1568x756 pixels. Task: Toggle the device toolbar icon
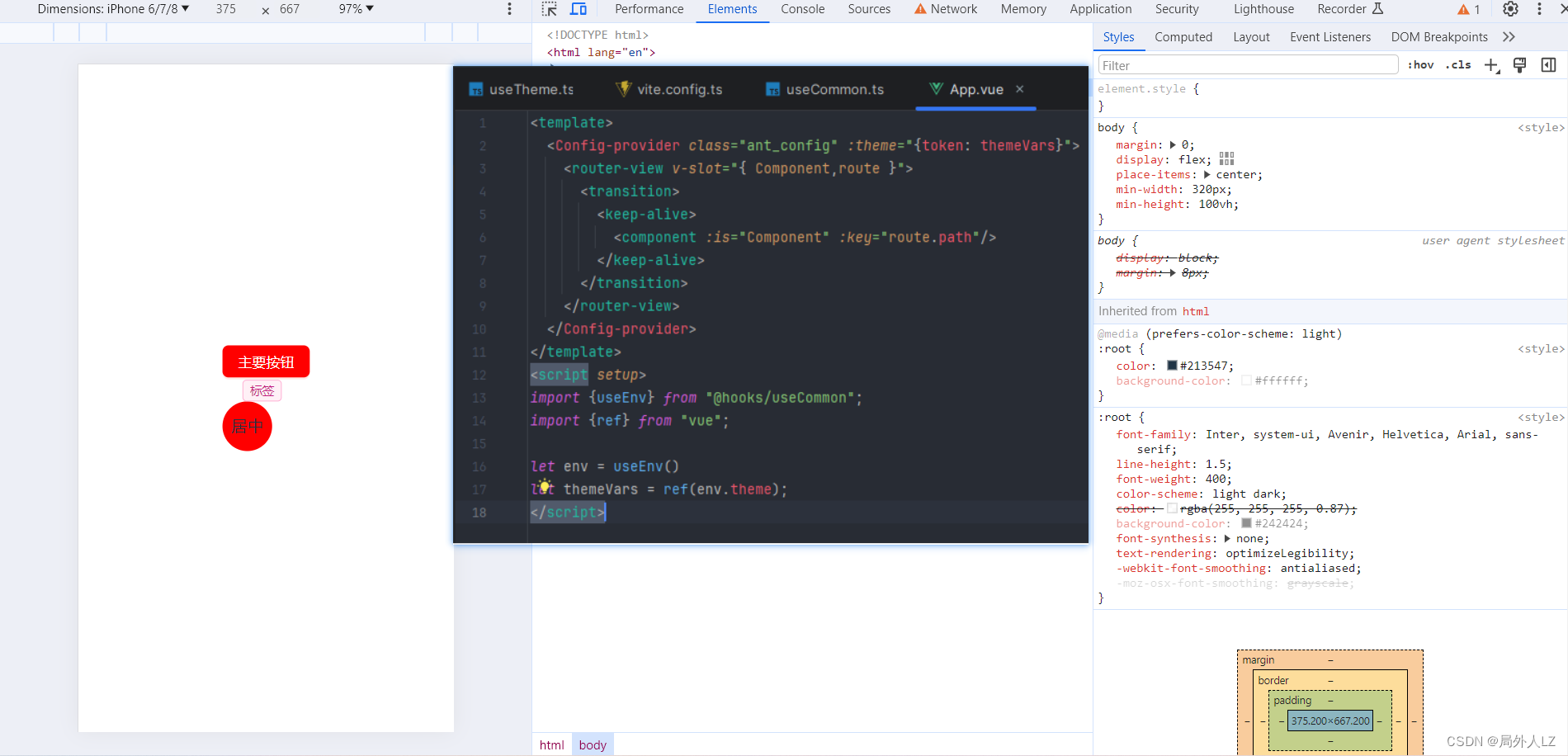tap(579, 9)
